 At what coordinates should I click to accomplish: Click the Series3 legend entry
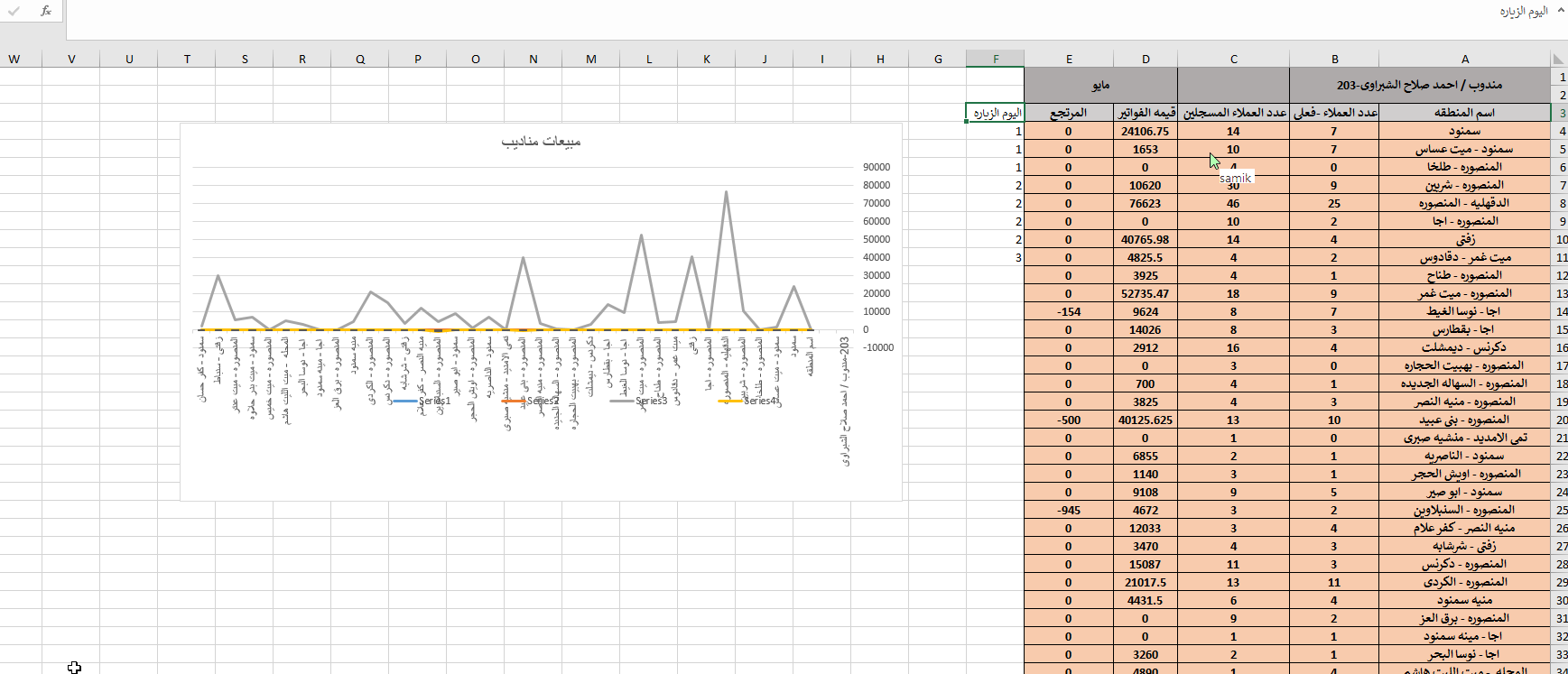coord(639,401)
